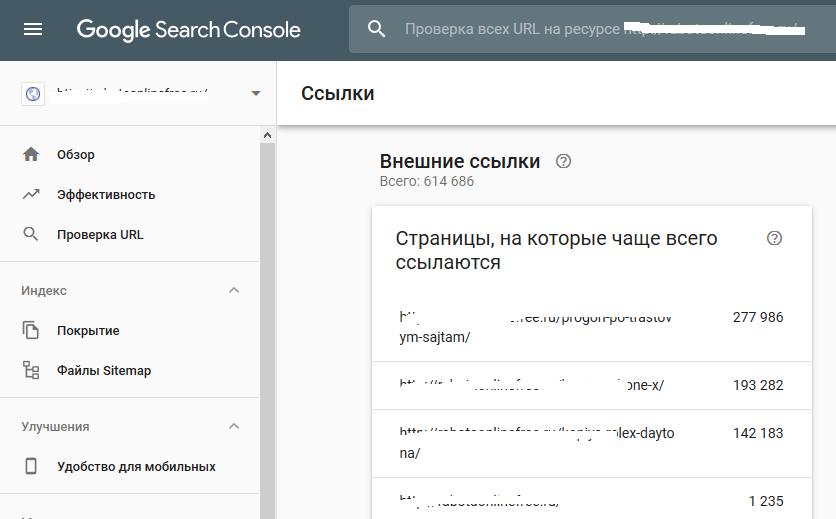Image resolution: width=836 pixels, height=519 pixels.
Task: Open help for Внешние ссылки
Action: [563, 161]
